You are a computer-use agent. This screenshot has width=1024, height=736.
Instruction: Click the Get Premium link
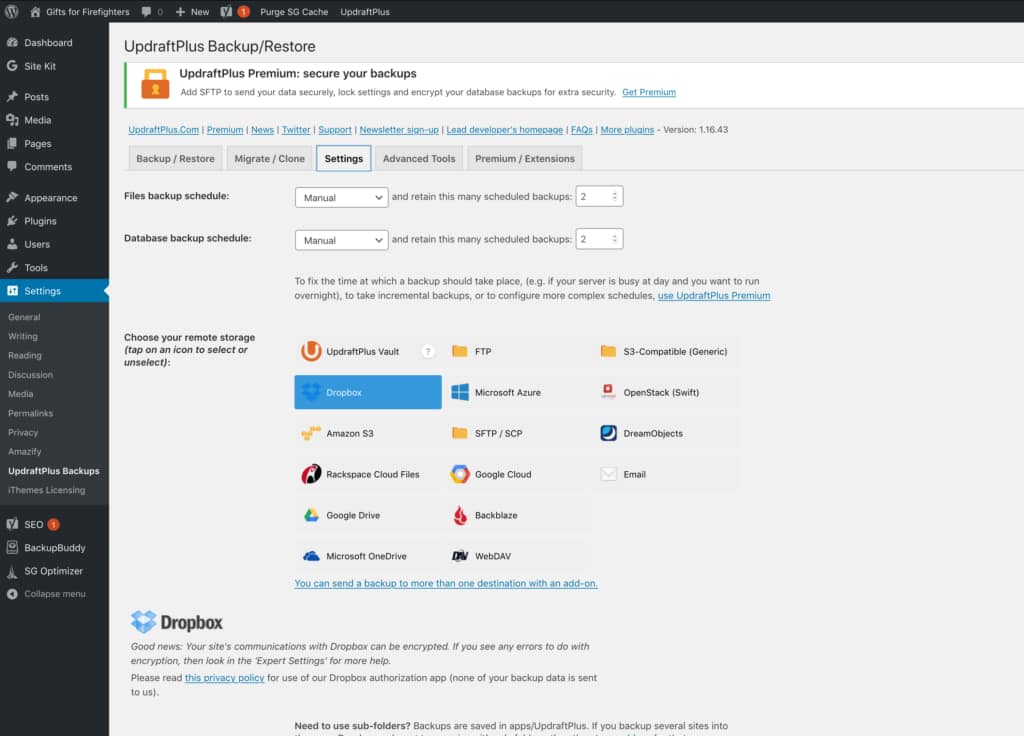[x=649, y=92]
